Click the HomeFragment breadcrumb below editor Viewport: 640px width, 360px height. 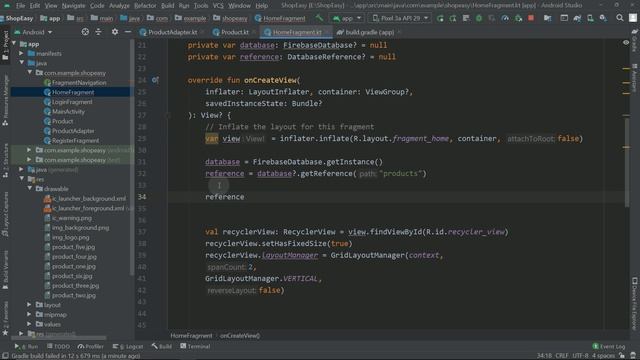coord(191,336)
